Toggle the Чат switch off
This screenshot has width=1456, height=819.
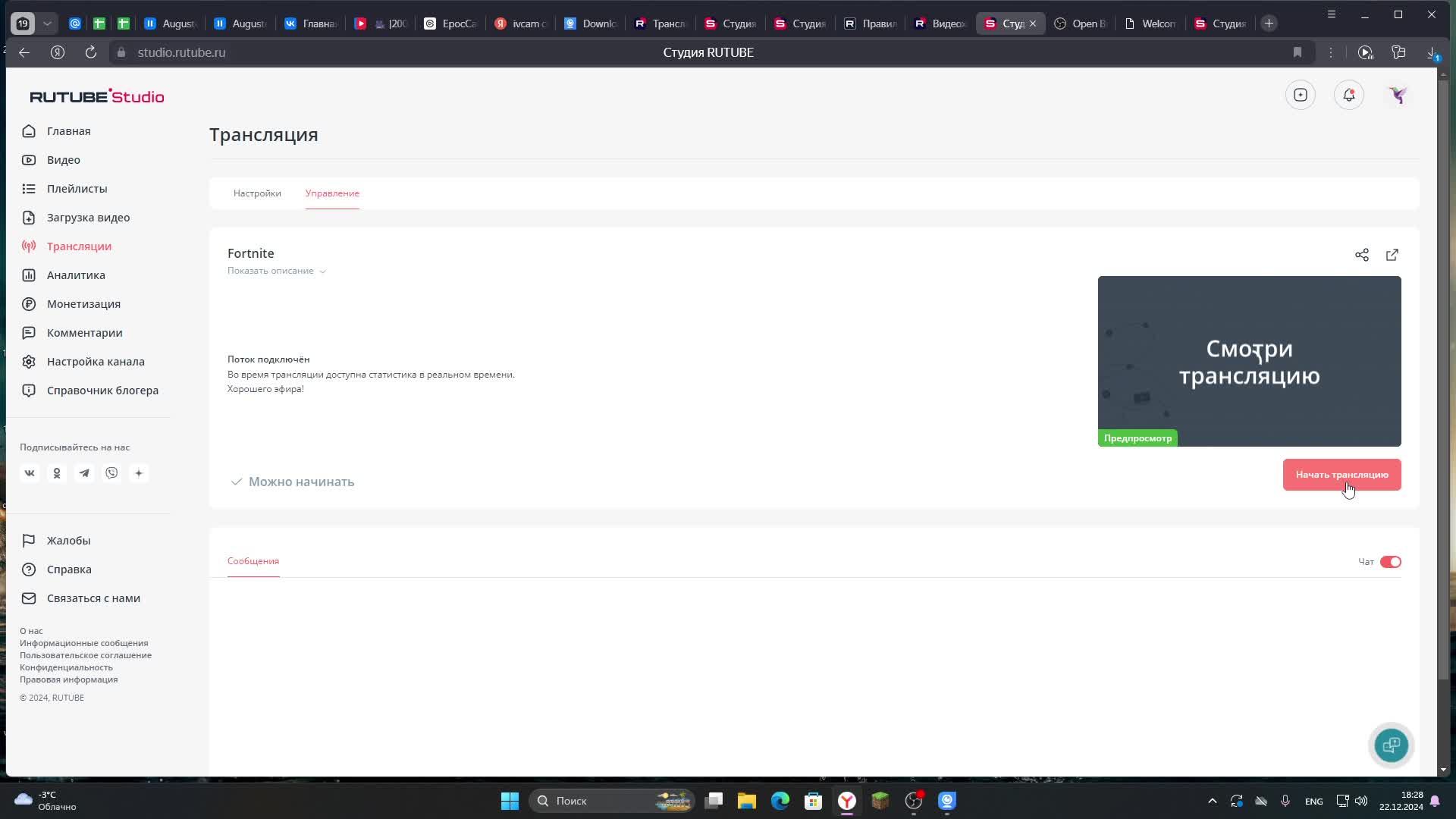click(1390, 562)
